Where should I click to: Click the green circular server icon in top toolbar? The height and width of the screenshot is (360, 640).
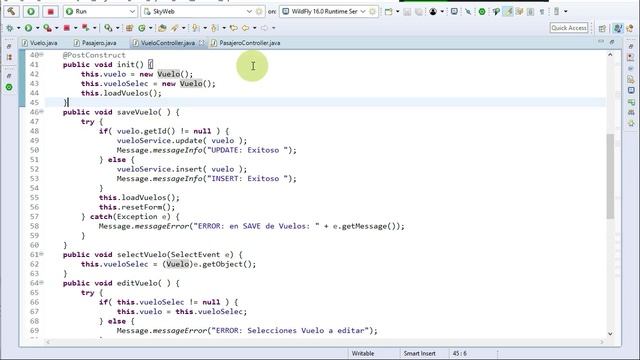click(x=482, y=11)
